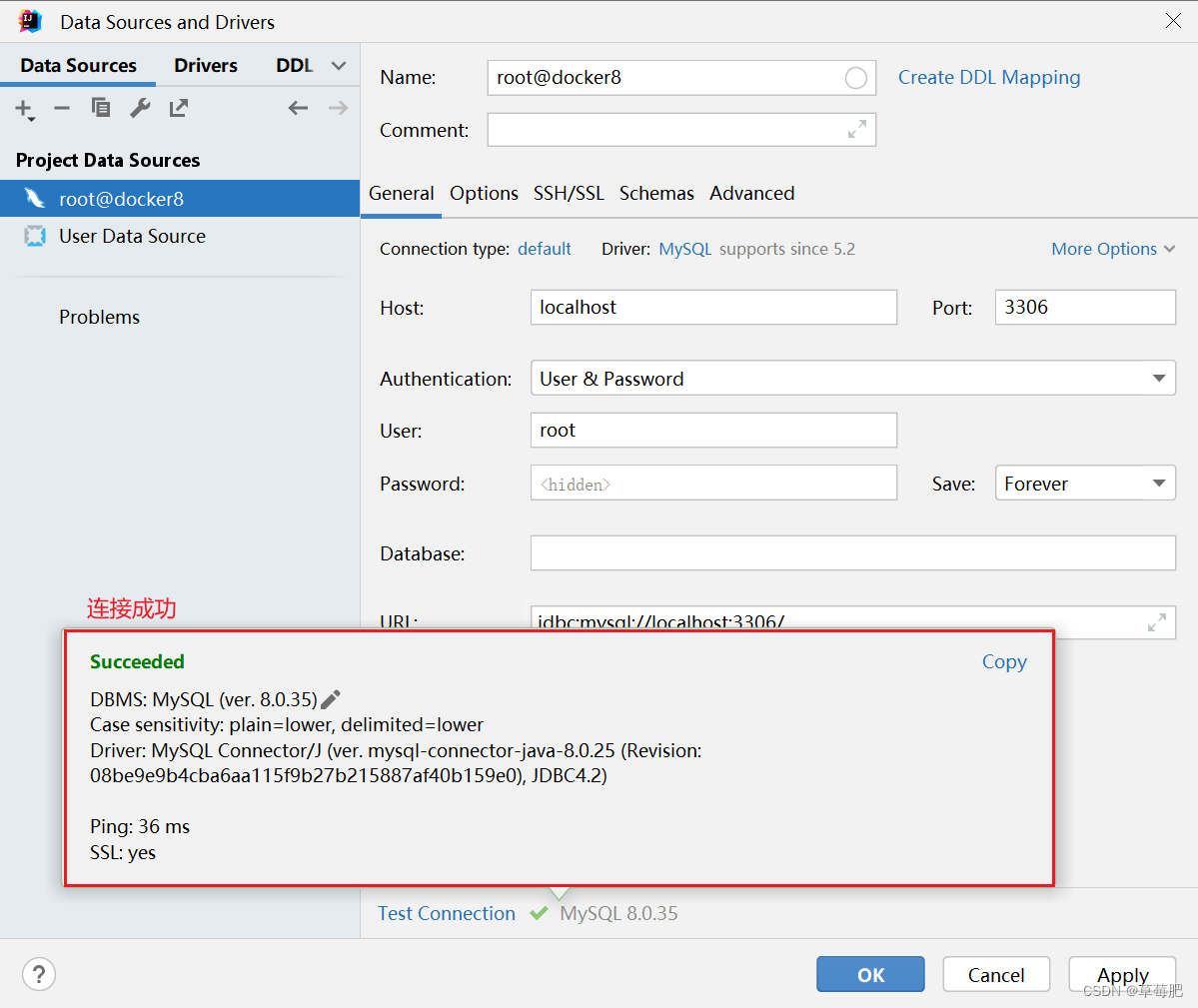The width and height of the screenshot is (1198, 1008).
Task: Open the Options tab
Action: (484, 193)
